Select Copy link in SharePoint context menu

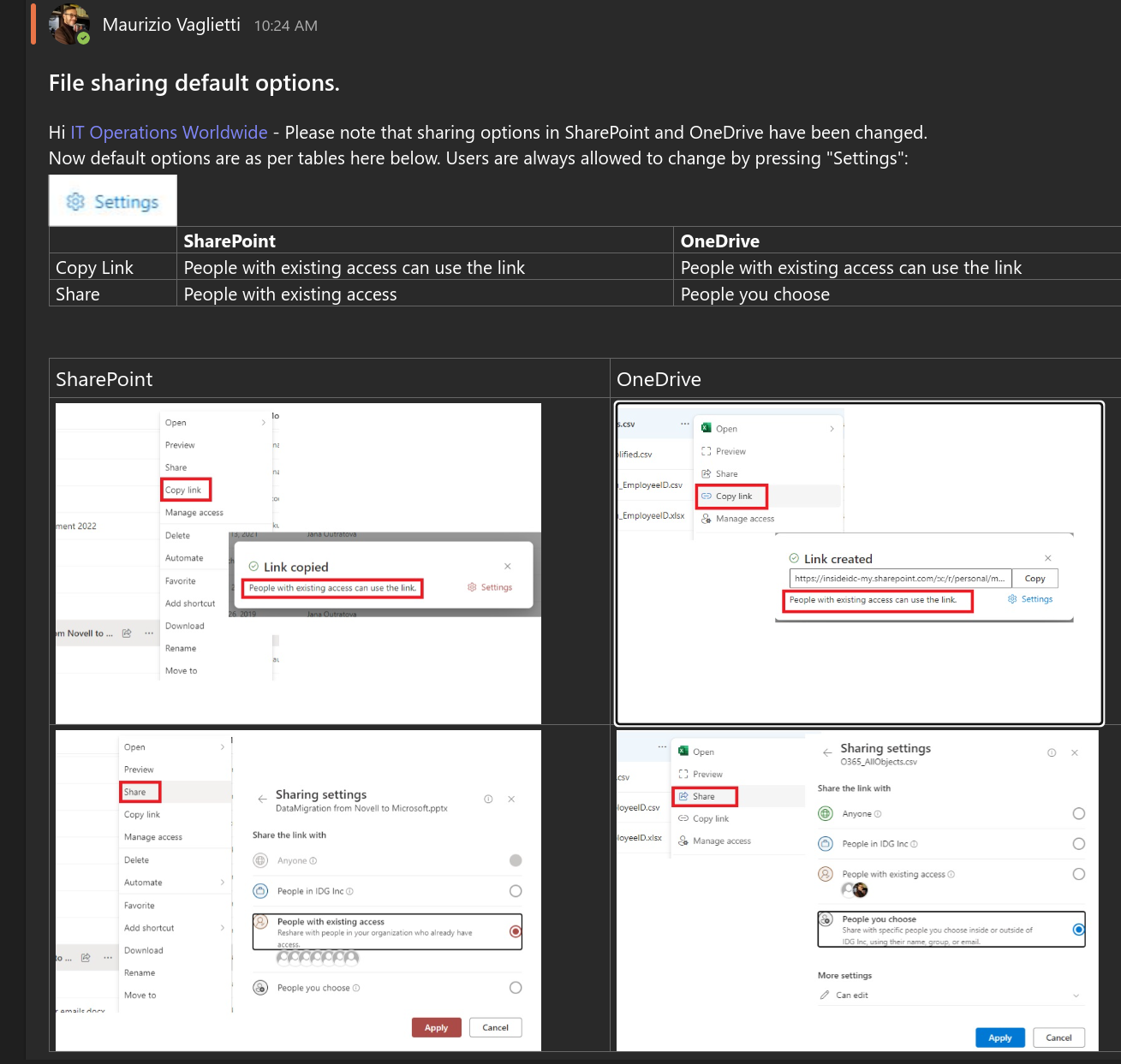pos(184,490)
